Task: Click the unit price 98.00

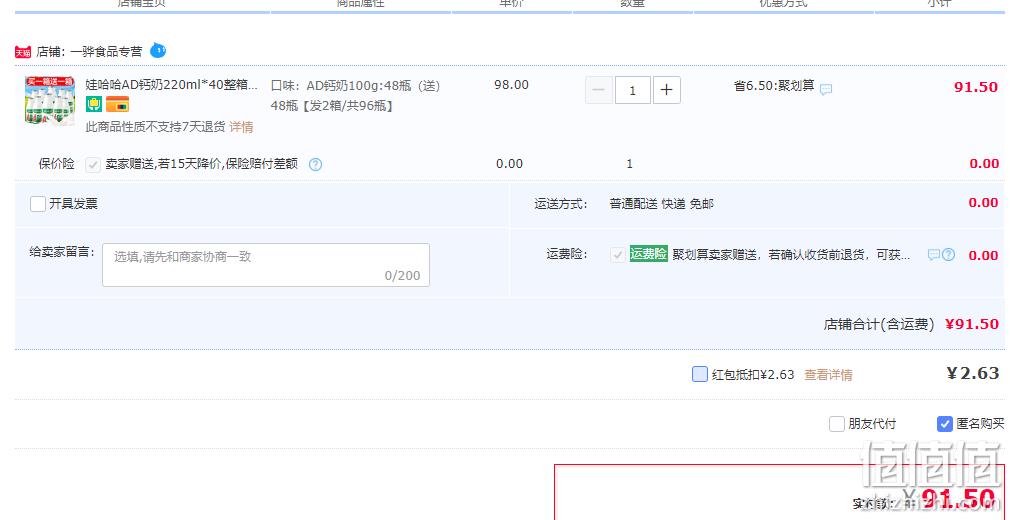Action: (511, 85)
